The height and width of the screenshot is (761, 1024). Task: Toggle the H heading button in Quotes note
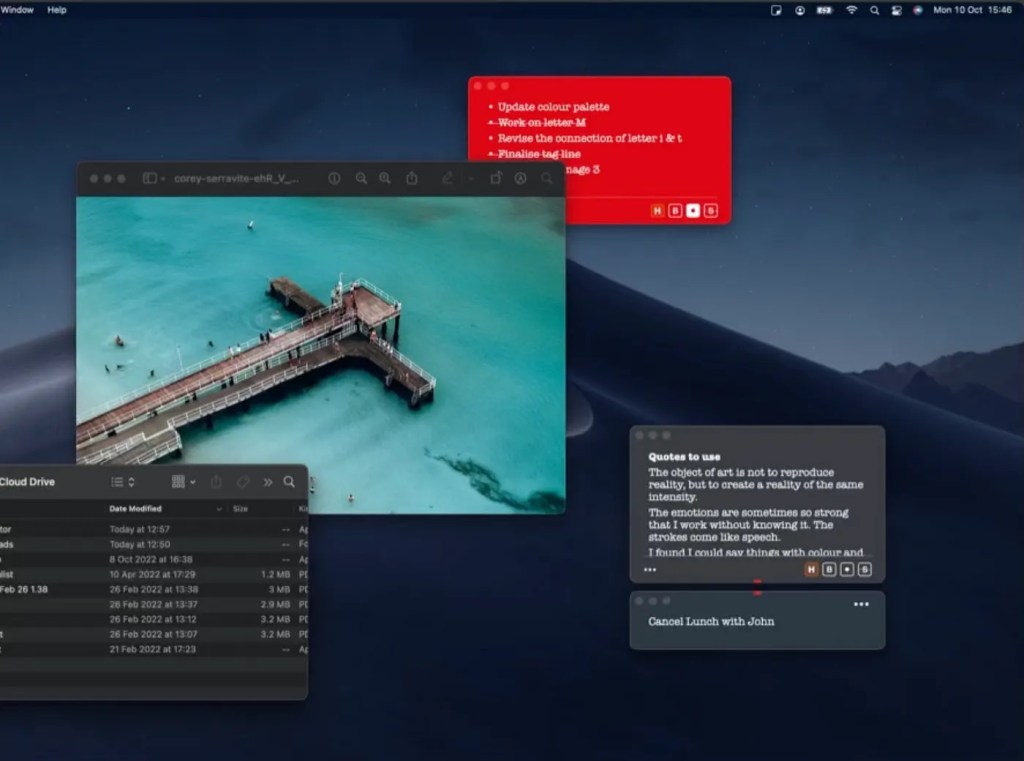tap(811, 570)
